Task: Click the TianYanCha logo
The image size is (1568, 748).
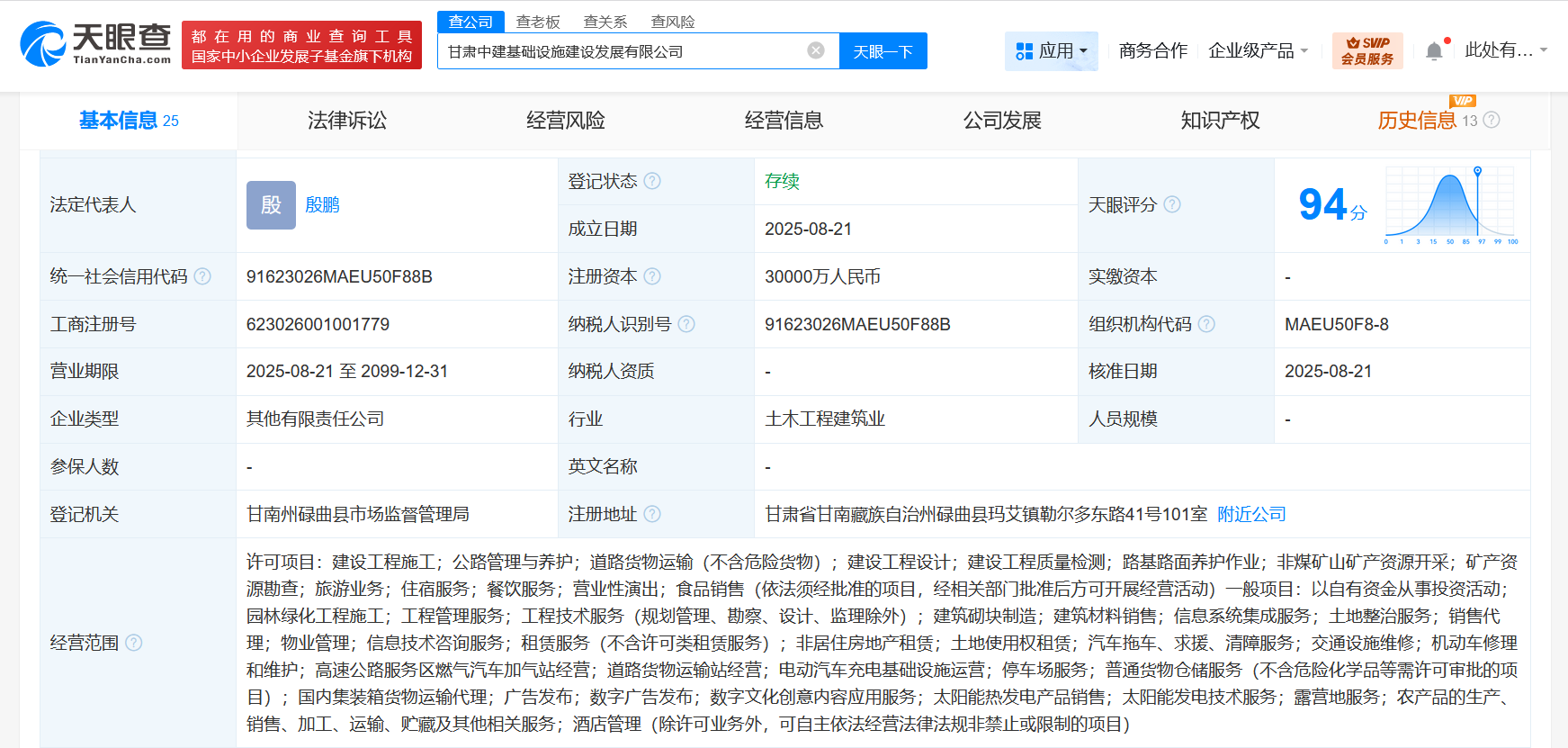Action: [x=95, y=44]
